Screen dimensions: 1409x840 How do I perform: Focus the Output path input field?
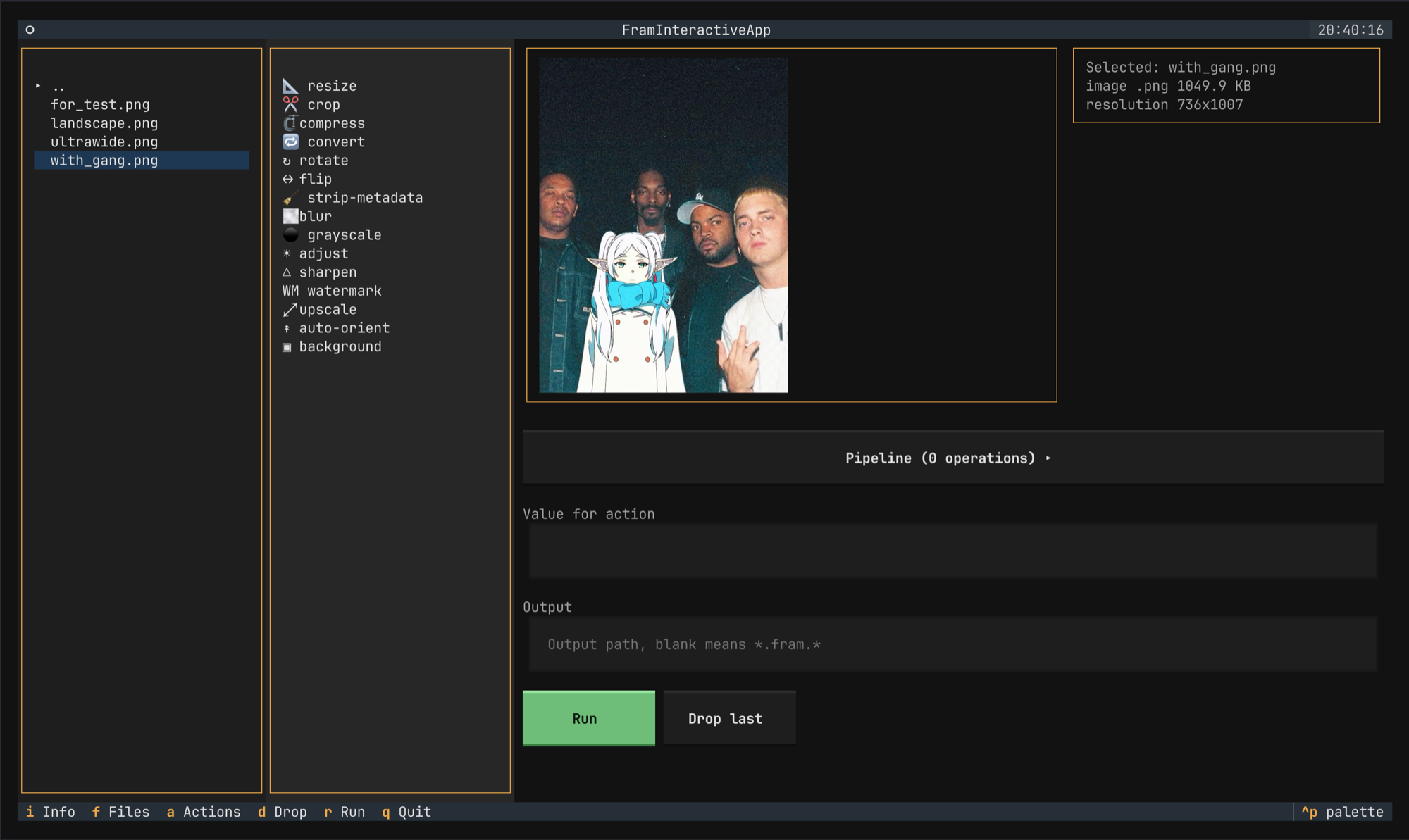(953, 644)
